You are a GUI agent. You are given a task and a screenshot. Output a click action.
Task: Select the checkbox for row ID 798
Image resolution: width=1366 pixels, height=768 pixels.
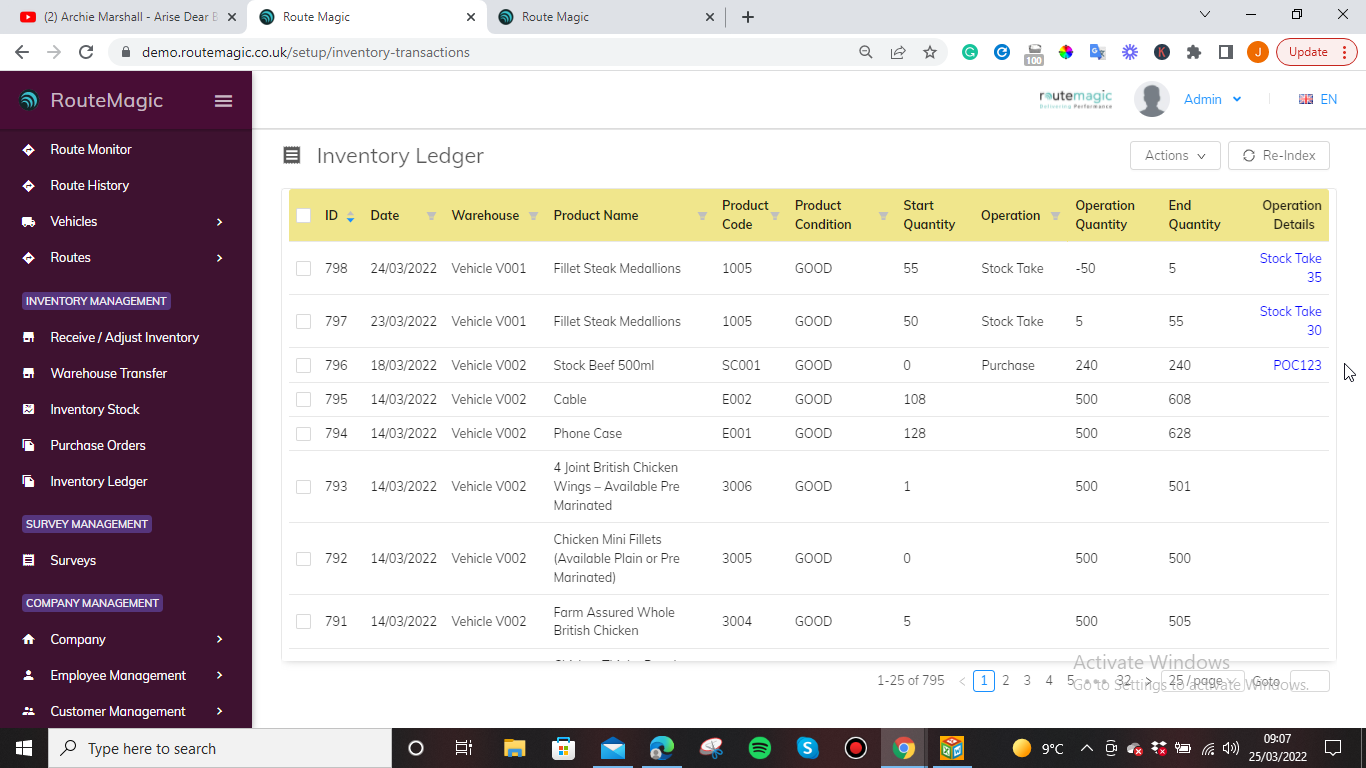[x=304, y=269]
